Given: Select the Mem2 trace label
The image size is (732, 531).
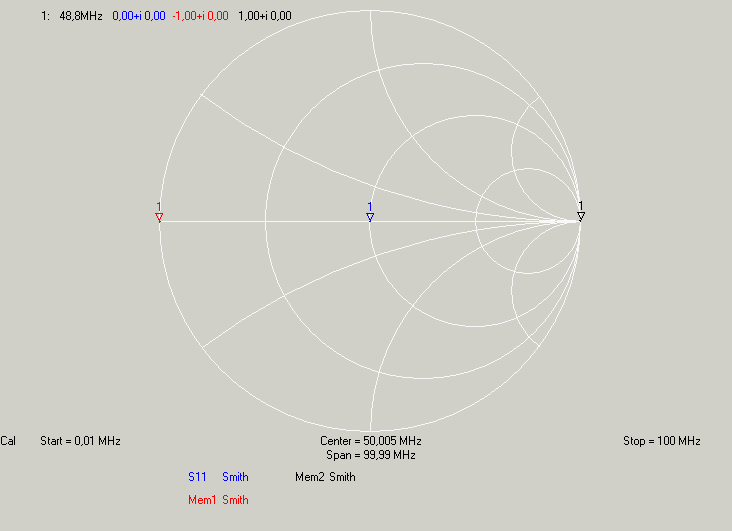Looking at the screenshot, I should [x=310, y=477].
